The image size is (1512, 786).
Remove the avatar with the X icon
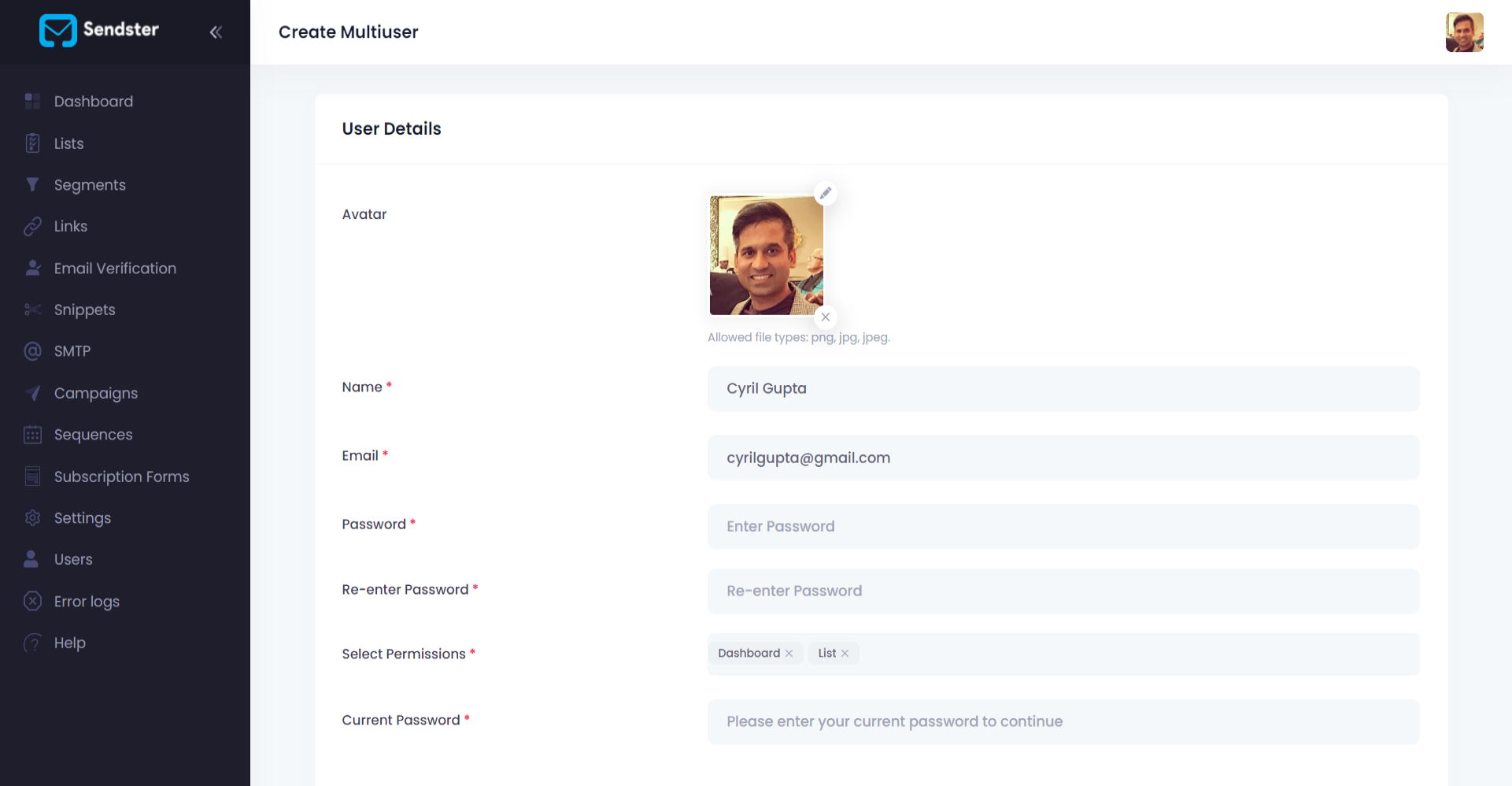click(825, 317)
